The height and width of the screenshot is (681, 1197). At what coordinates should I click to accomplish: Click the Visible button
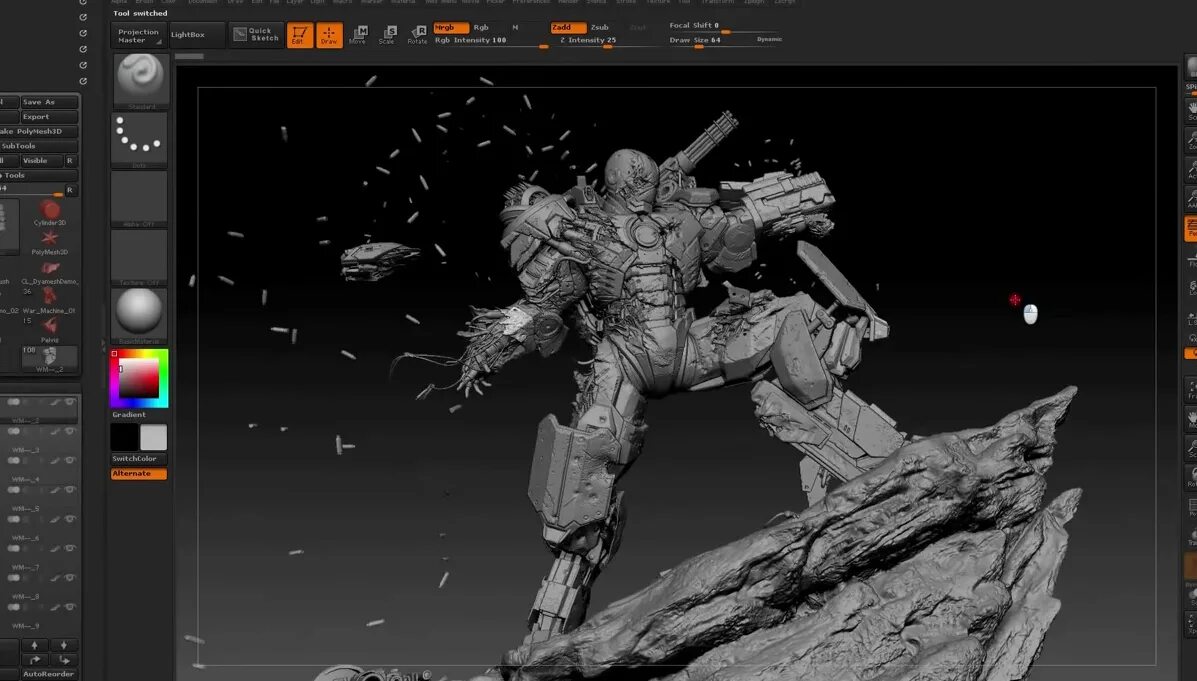(x=42, y=160)
